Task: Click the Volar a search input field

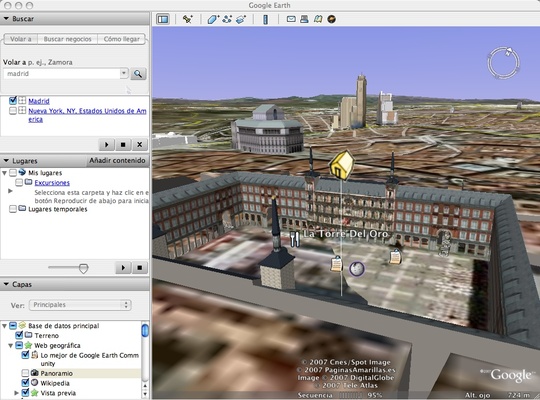Action: (62, 73)
